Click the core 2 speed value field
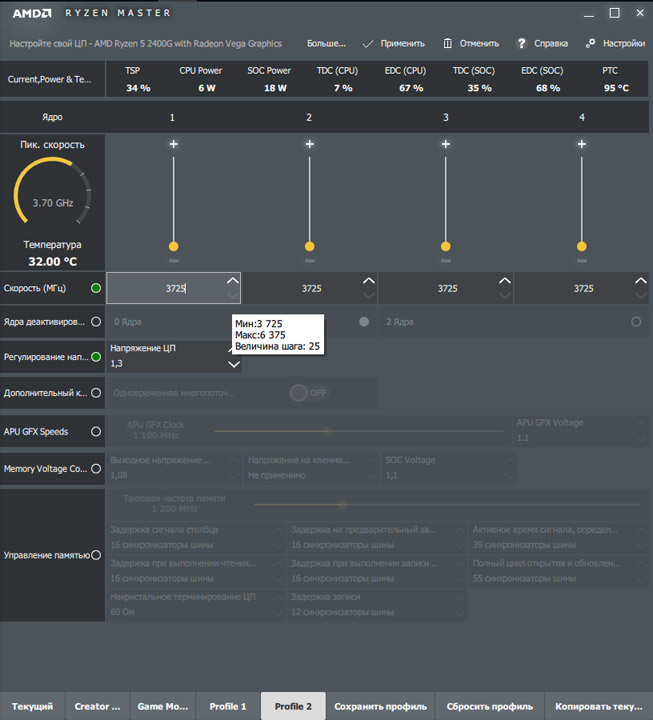Image resolution: width=653 pixels, height=720 pixels. pos(311,288)
